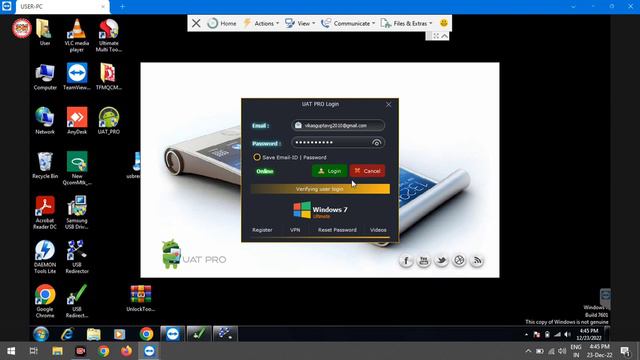Open local Windows Start button
This screenshot has width=640, height=360.
click(x=11, y=351)
